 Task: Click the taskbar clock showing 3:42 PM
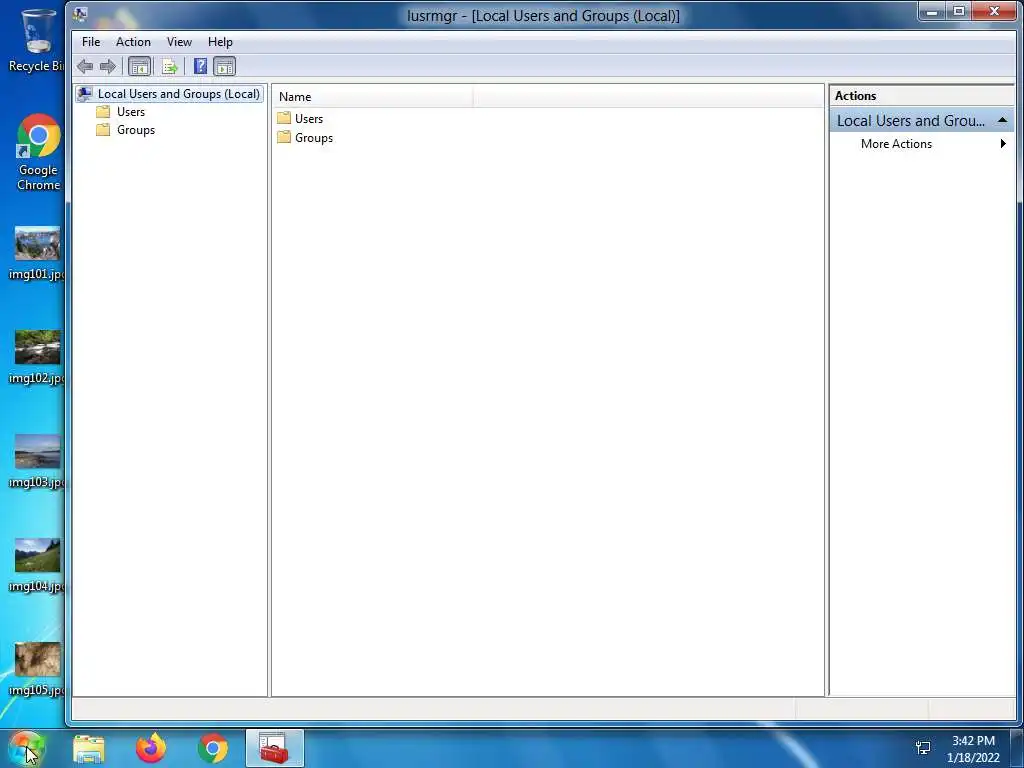(x=973, y=749)
